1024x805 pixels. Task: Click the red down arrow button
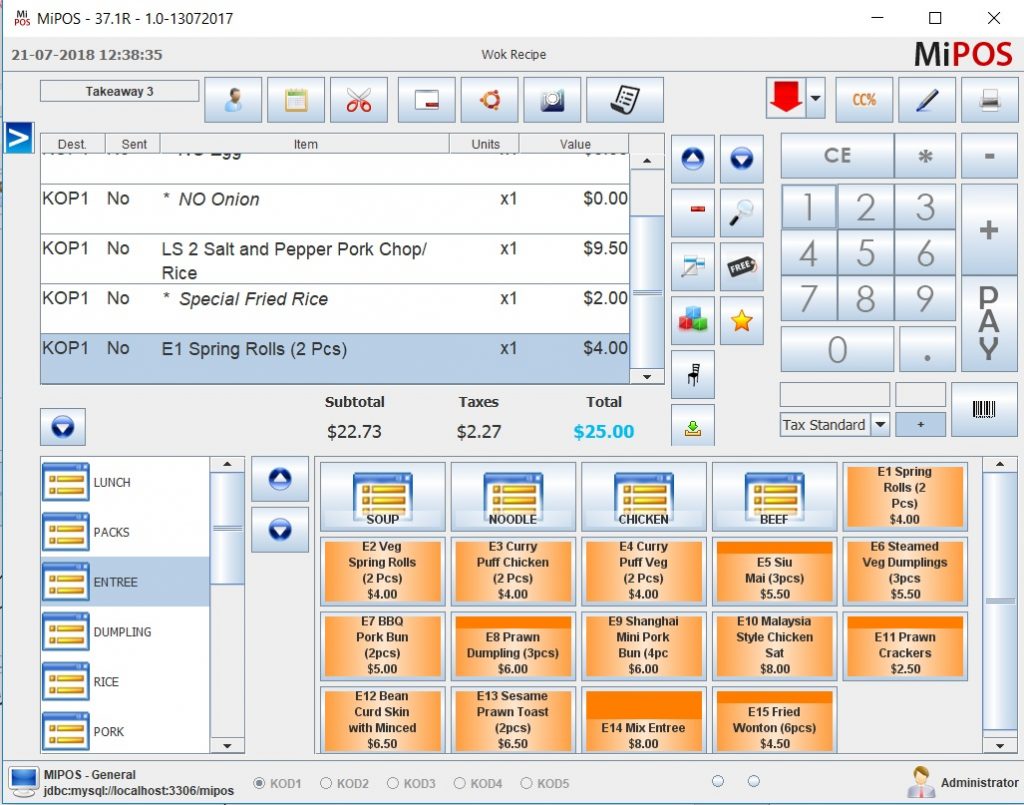[x=786, y=99]
